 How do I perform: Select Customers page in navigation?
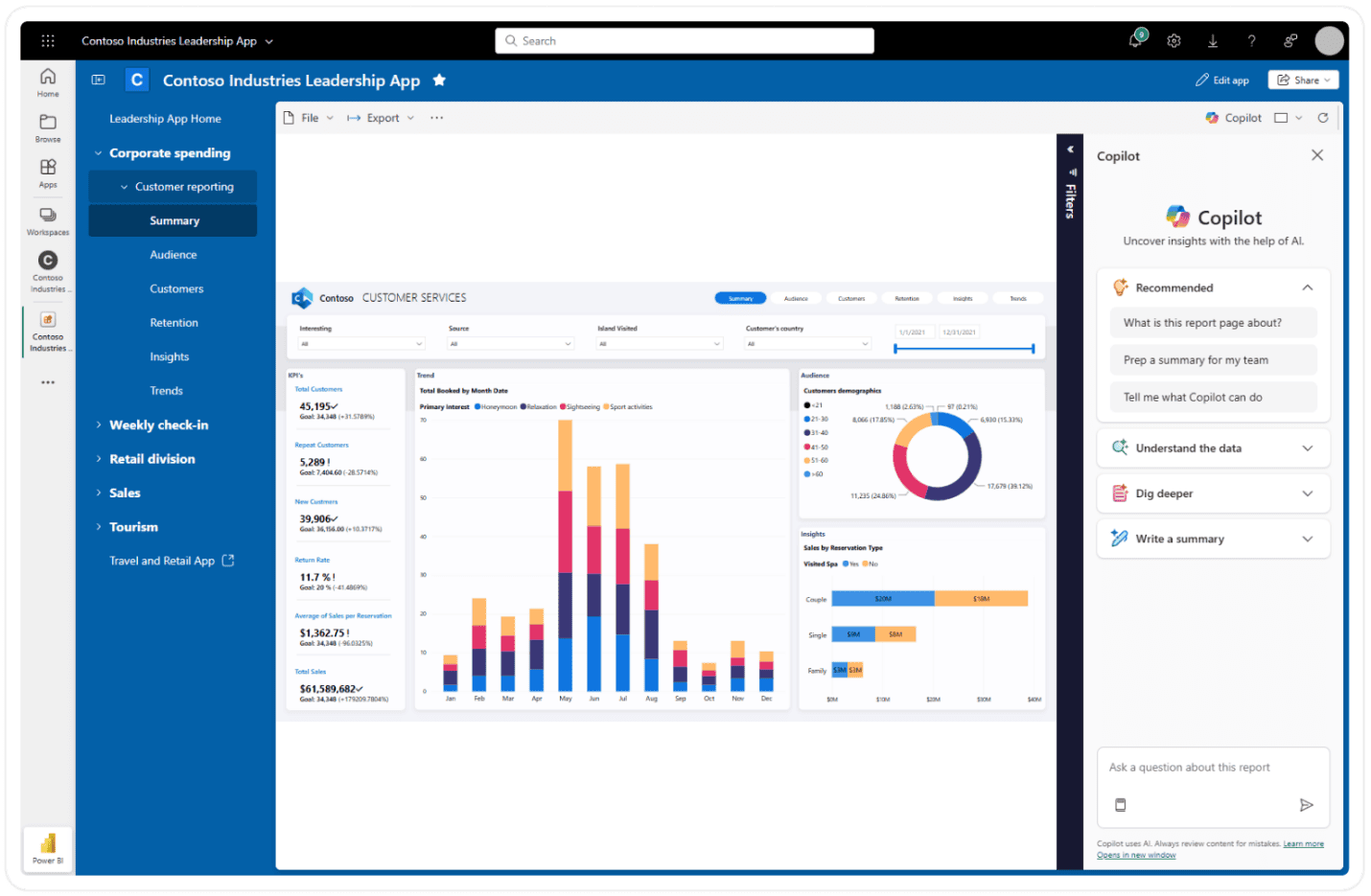point(175,288)
